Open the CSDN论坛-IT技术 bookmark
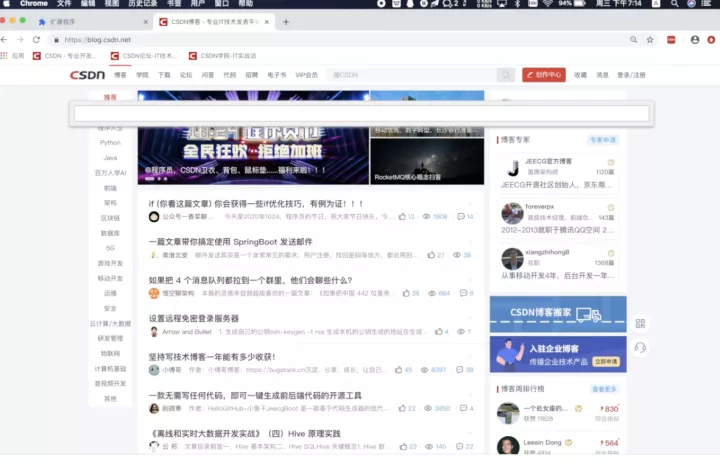The height and width of the screenshot is (461, 720). 144,56
